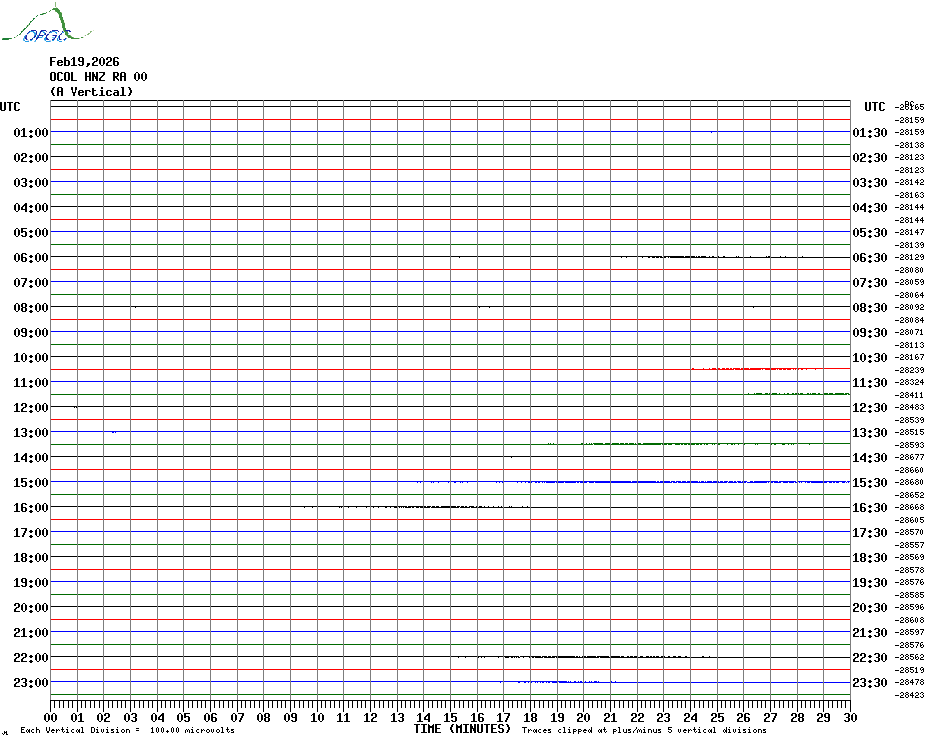Click the 12:00 hour label on left axis
This screenshot has height=744, width=930.
(31, 408)
